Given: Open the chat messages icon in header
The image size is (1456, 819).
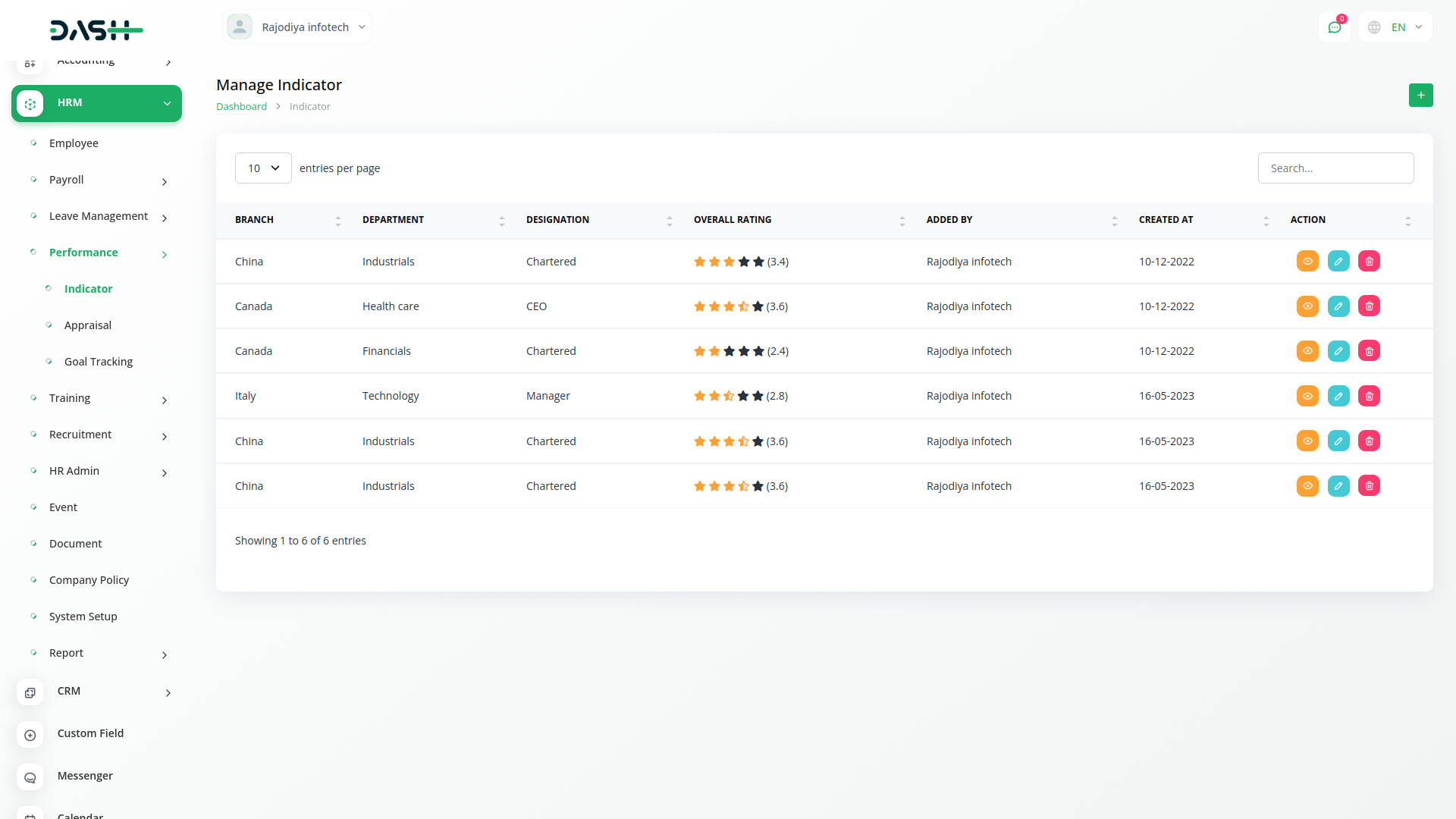Looking at the screenshot, I should click(x=1334, y=27).
